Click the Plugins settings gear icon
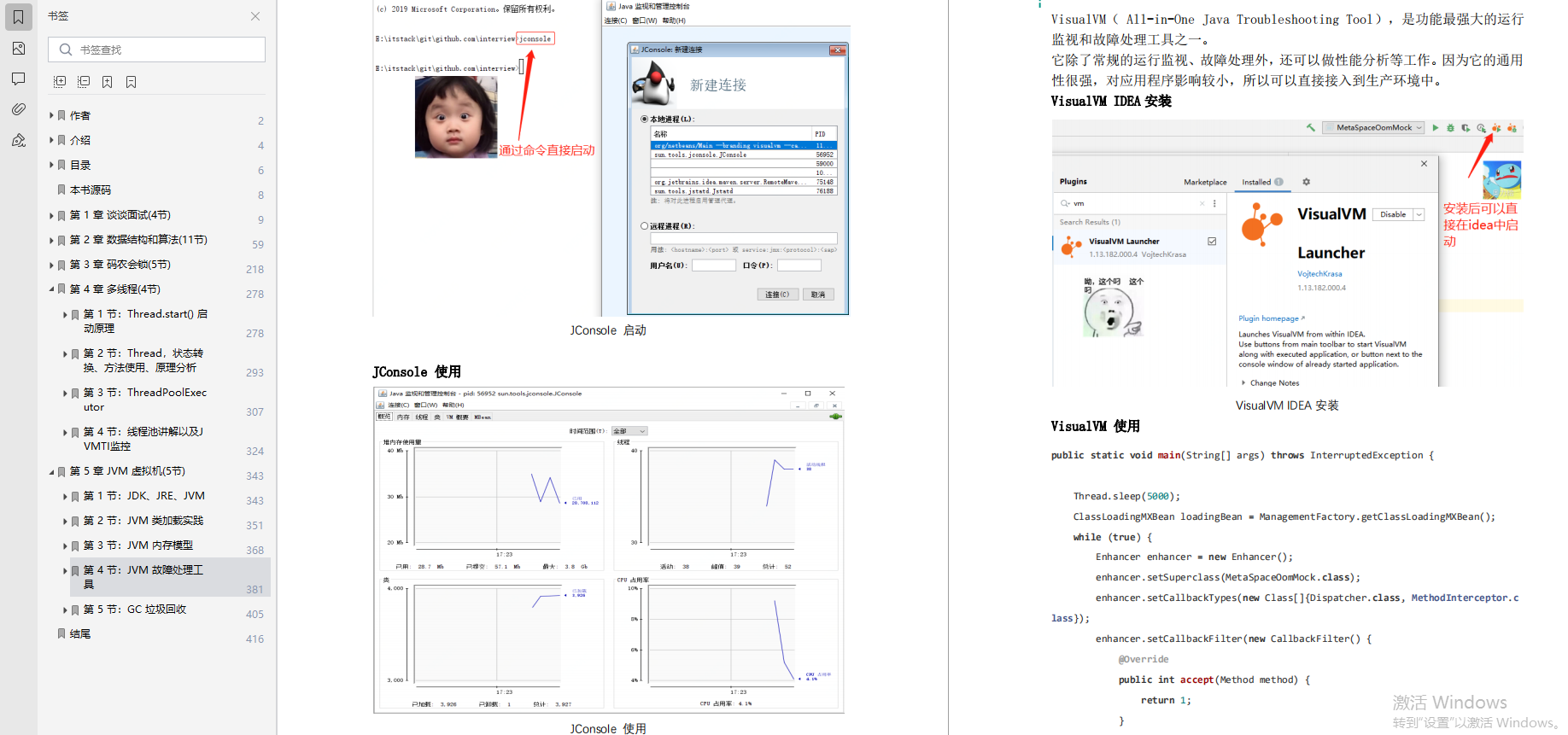 click(1306, 182)
